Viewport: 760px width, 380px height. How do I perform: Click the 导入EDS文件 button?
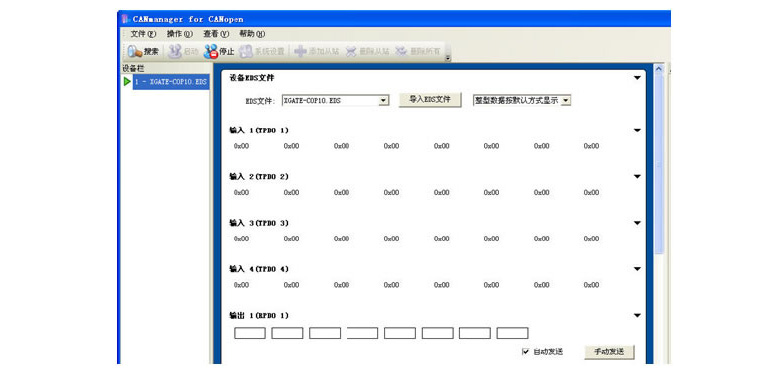click(430, 99)
